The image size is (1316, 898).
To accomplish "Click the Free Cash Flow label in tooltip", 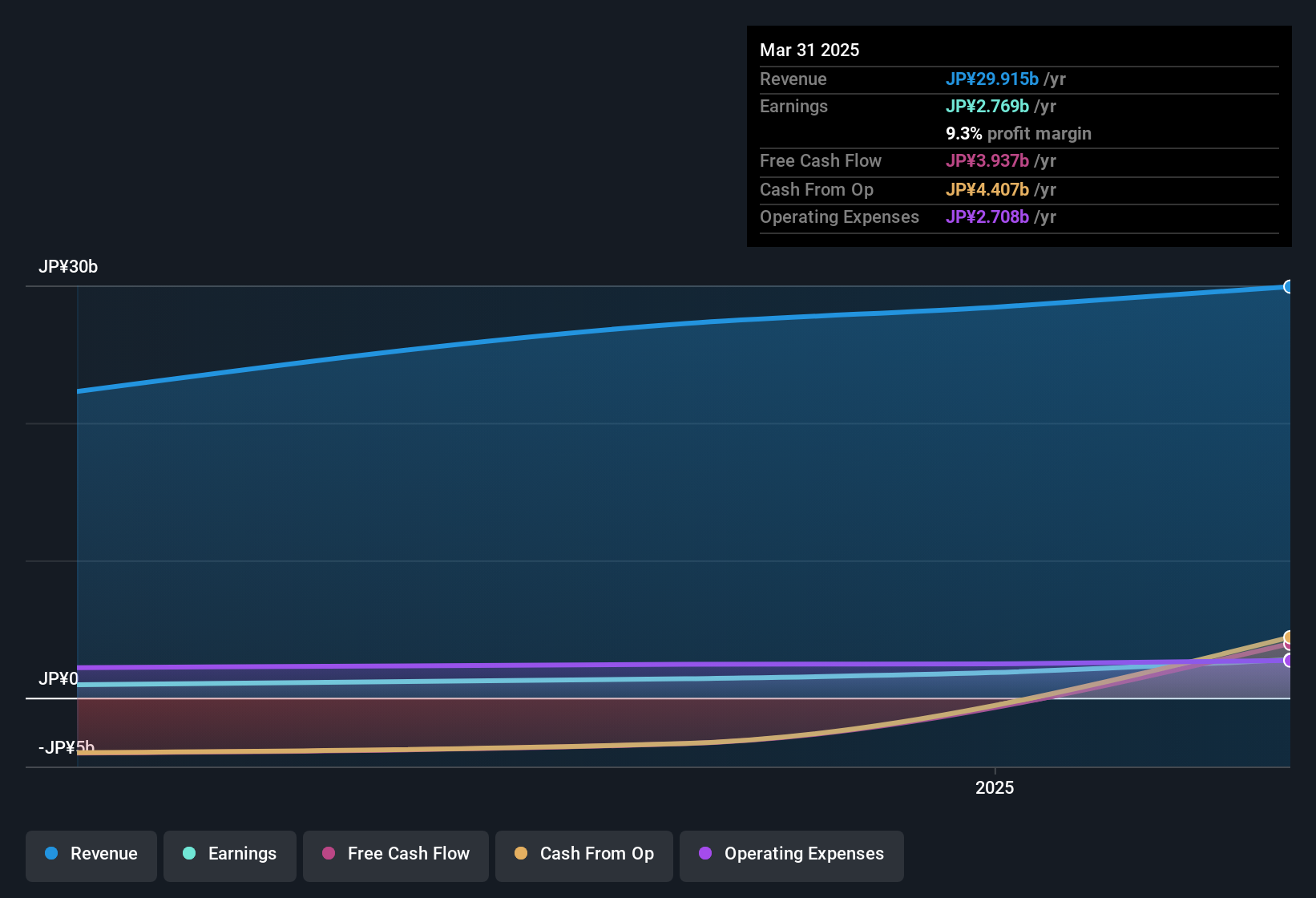I will click(x=821, y=161).
